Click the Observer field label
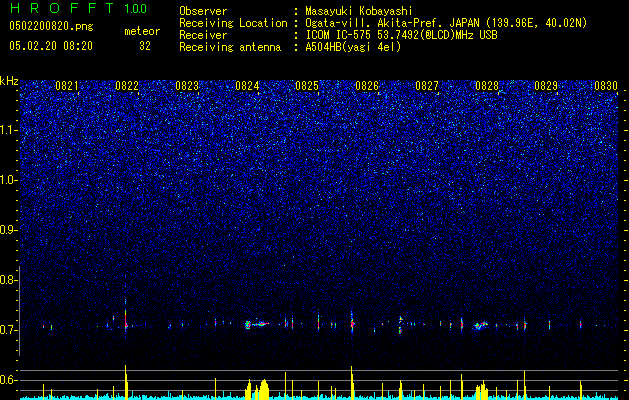The height and width of the screenshot is (400, 629). click(203, 11)
